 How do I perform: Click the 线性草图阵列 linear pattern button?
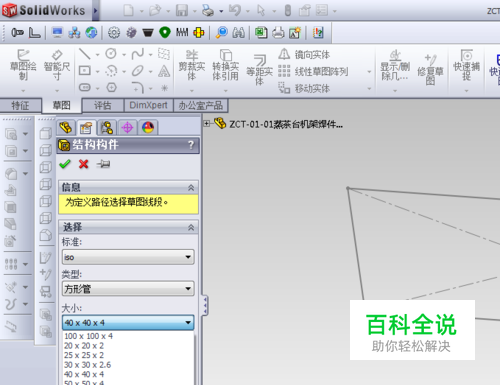313,71
